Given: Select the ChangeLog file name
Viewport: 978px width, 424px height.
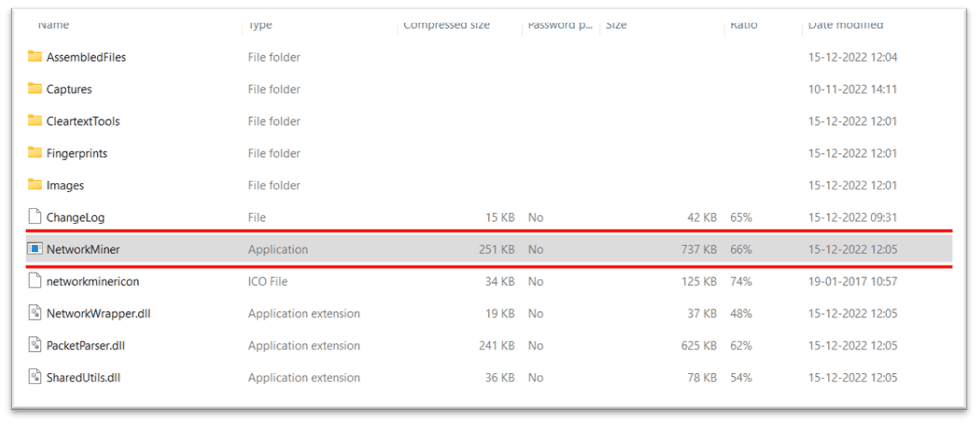Looking at the screenshot, I should (x=75, y=218).
